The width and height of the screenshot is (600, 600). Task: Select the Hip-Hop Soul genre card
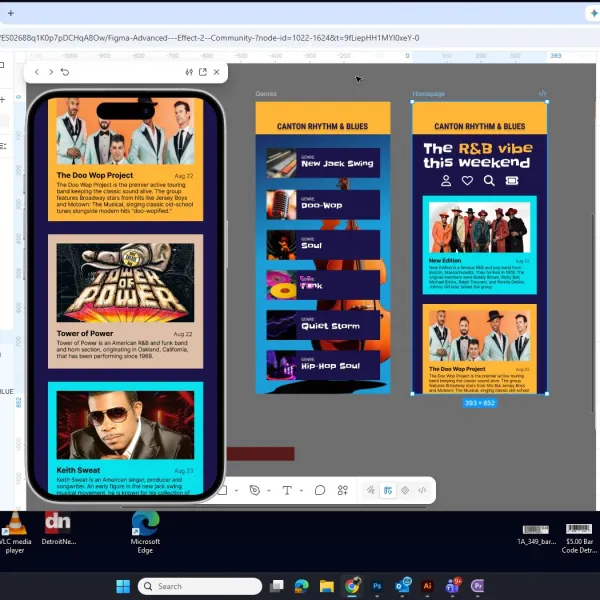(323, 365)
